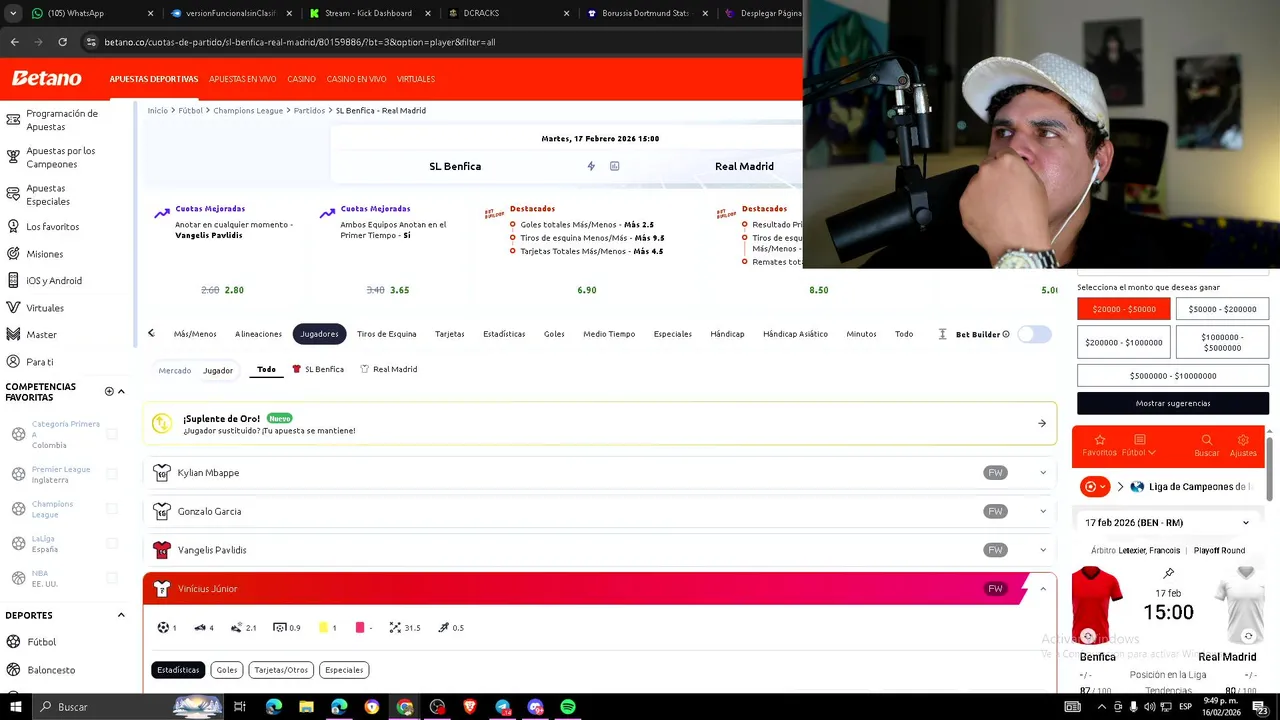Select the $20000 - $50000 amount option
Image resolution: width=1280 pixels, height=720 pixels.
[1123, 310]
